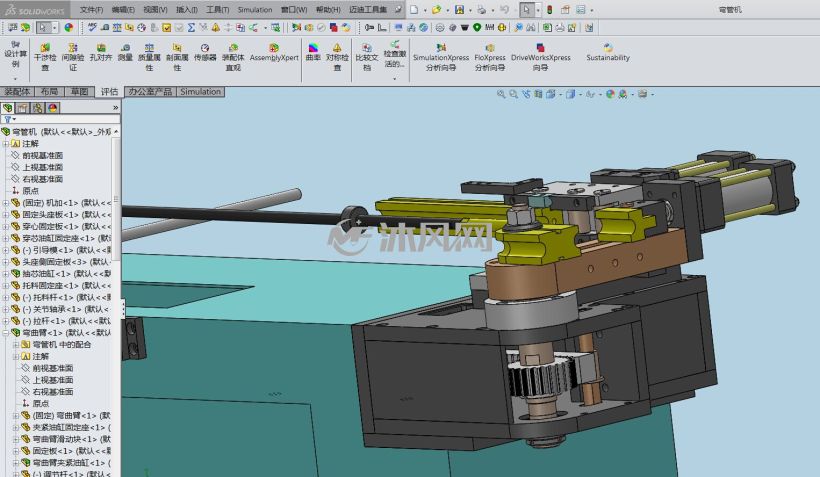This screenshot has width=820, height=477.
Task: Run the 孔对齐 hole alignment check
Action: click(101, 52)
